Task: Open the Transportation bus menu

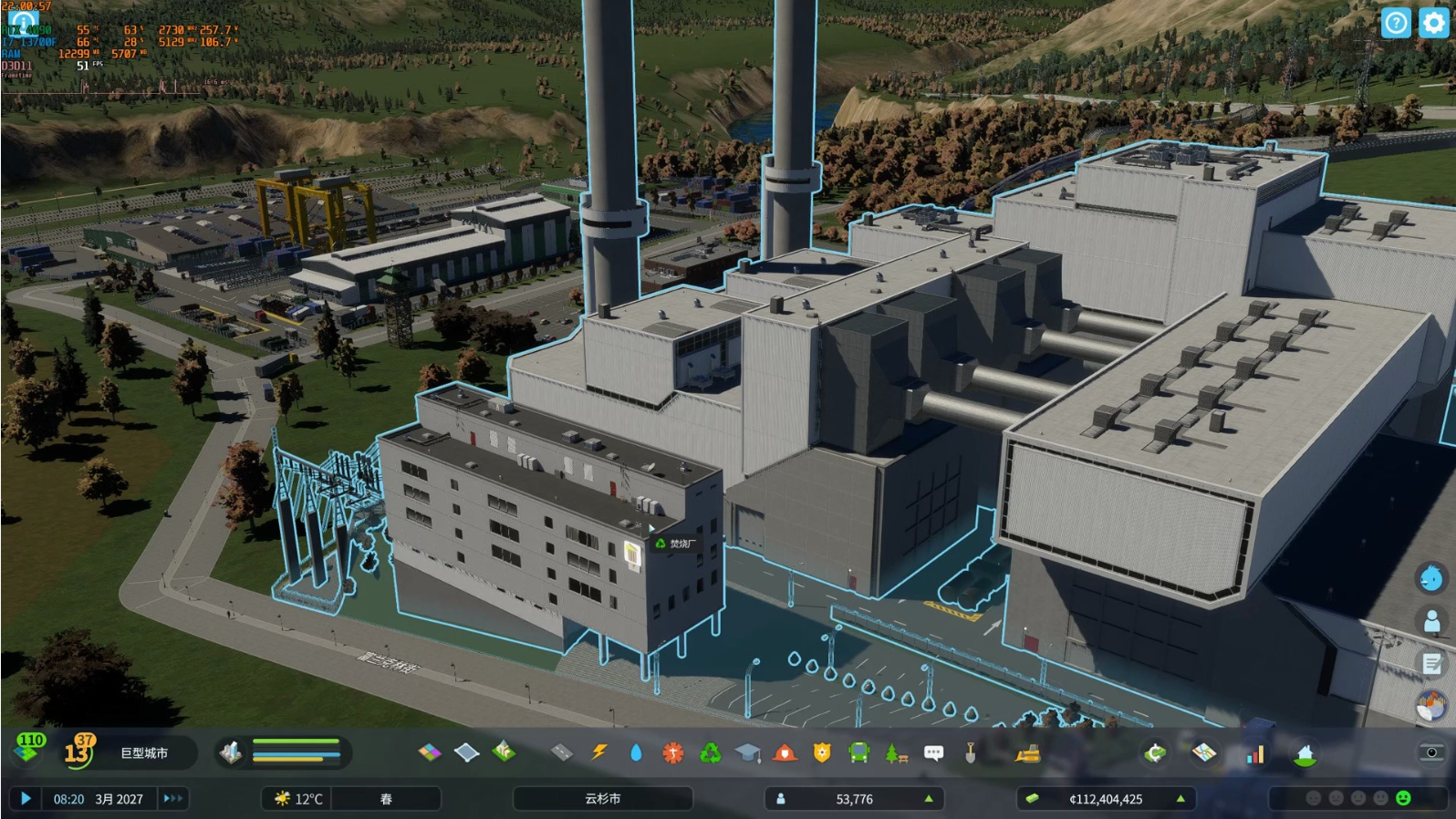Action: click(x=858, y=752)
